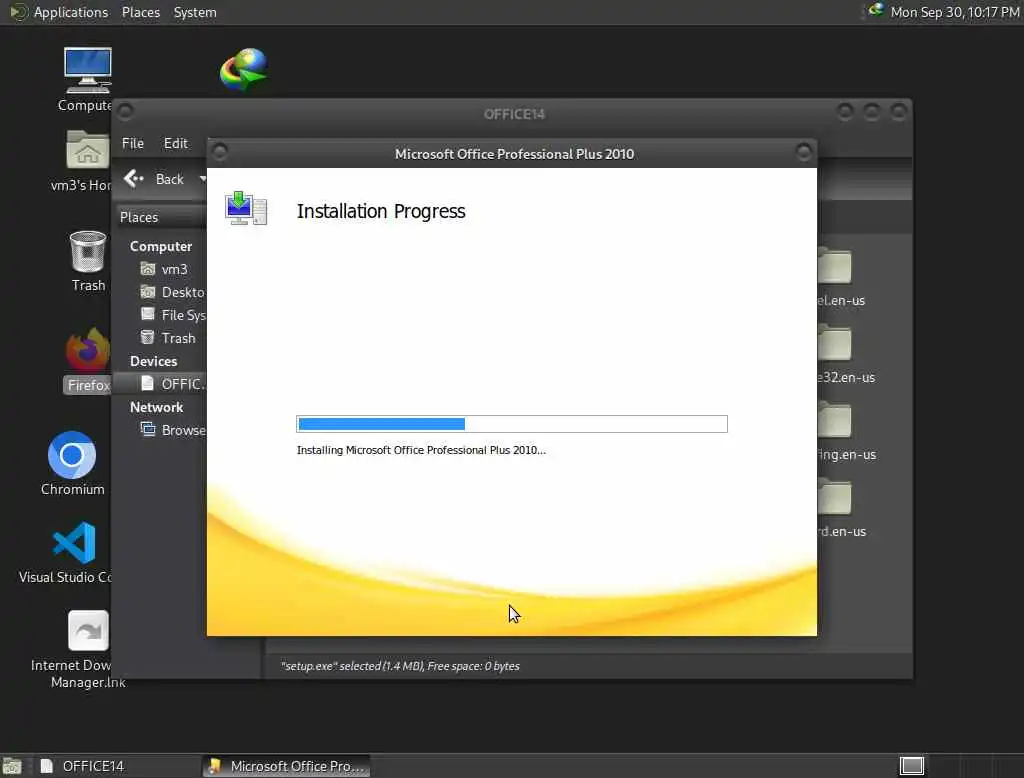Click the Installation Progress setup icon
This screenshot has height=778, width=1024.
[246, 208]
